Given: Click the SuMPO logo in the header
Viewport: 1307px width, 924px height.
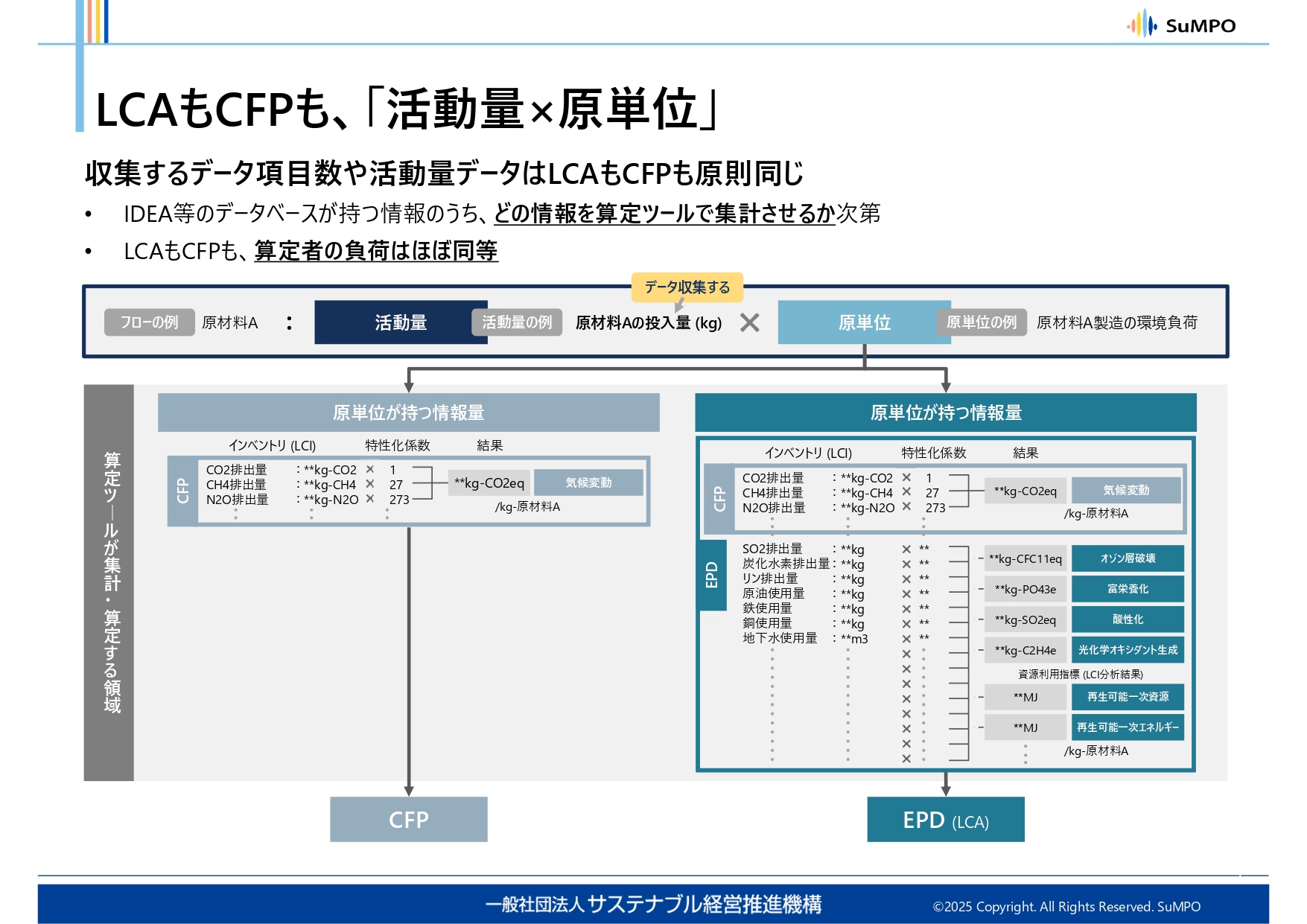Looking at the screenshot, I should [x=1181, y=25].
